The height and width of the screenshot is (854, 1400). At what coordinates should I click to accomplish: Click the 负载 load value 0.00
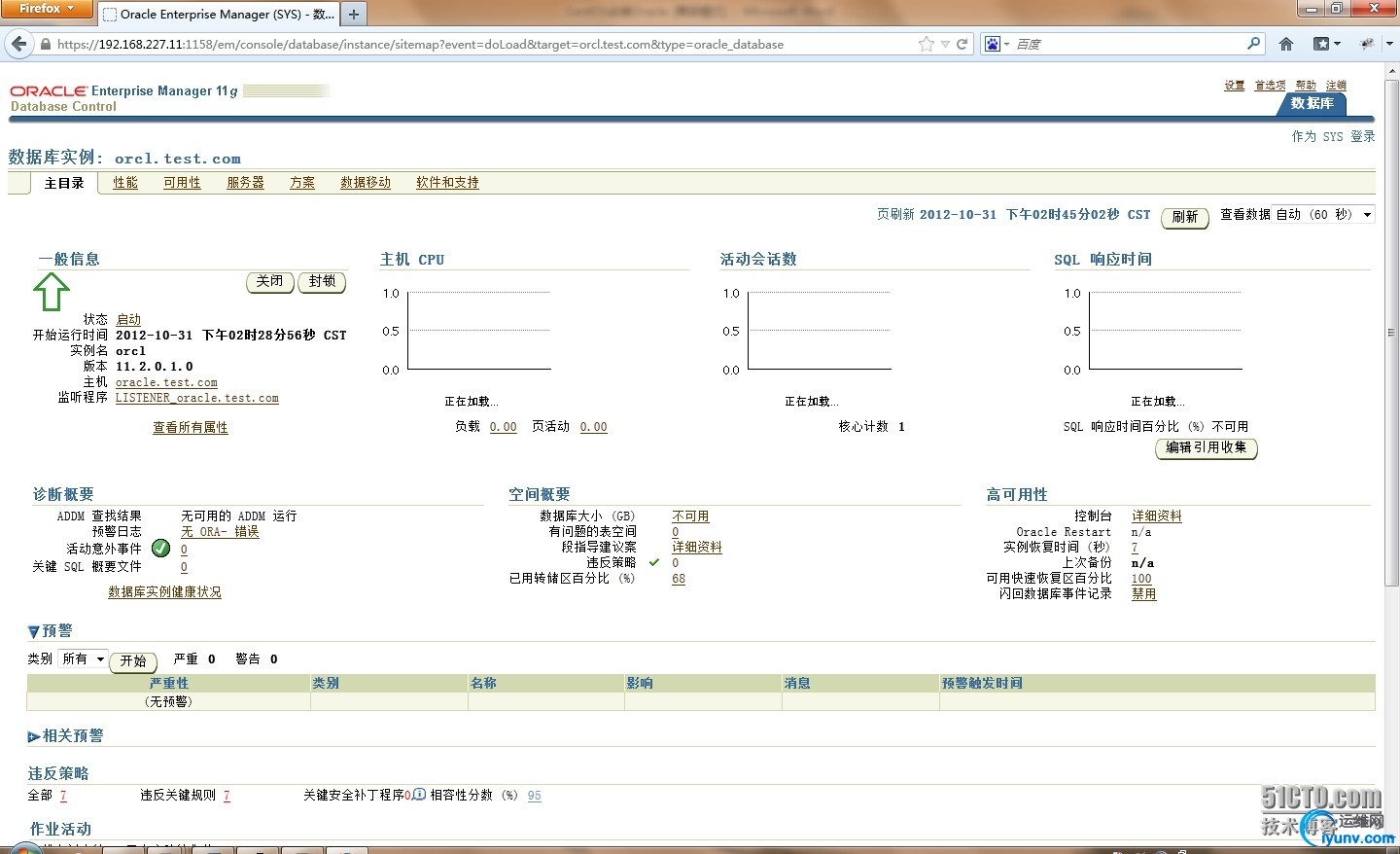pos(504,427)
